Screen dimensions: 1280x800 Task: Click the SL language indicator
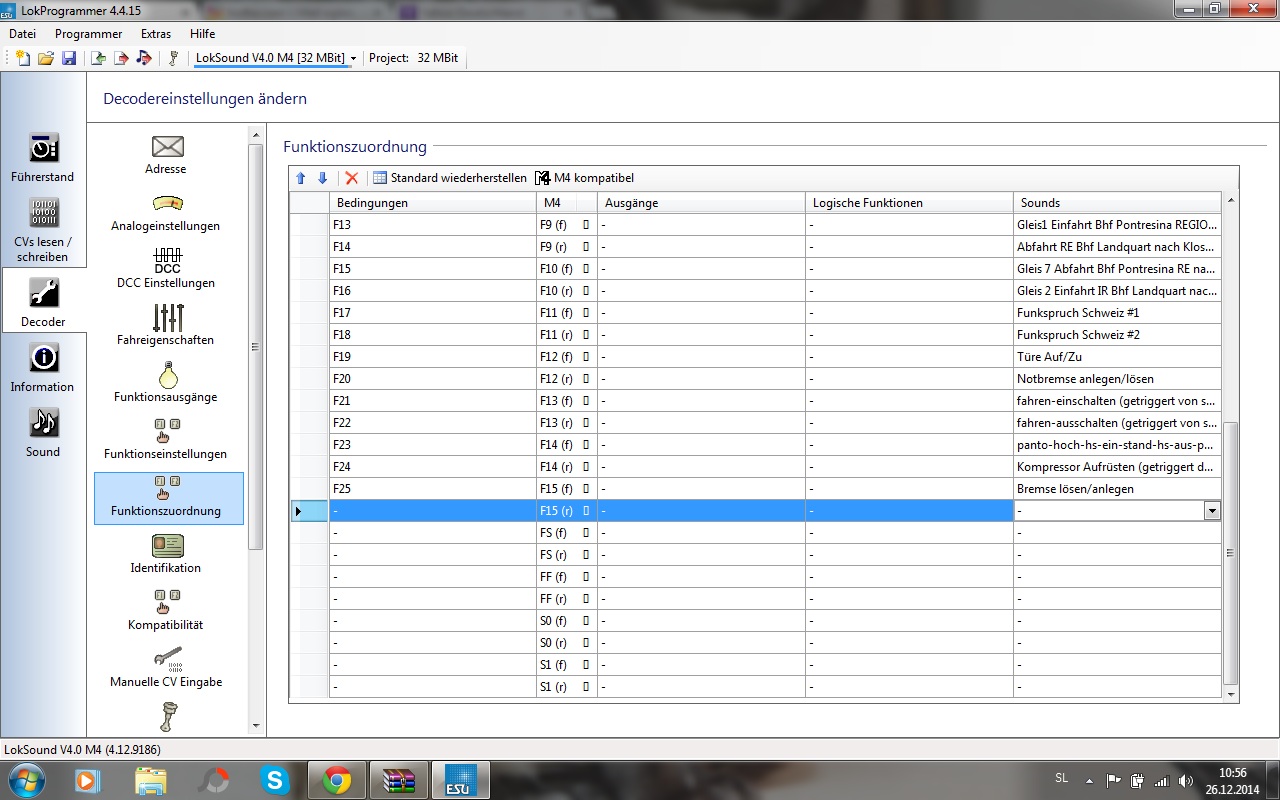[x=1061, y=778]
